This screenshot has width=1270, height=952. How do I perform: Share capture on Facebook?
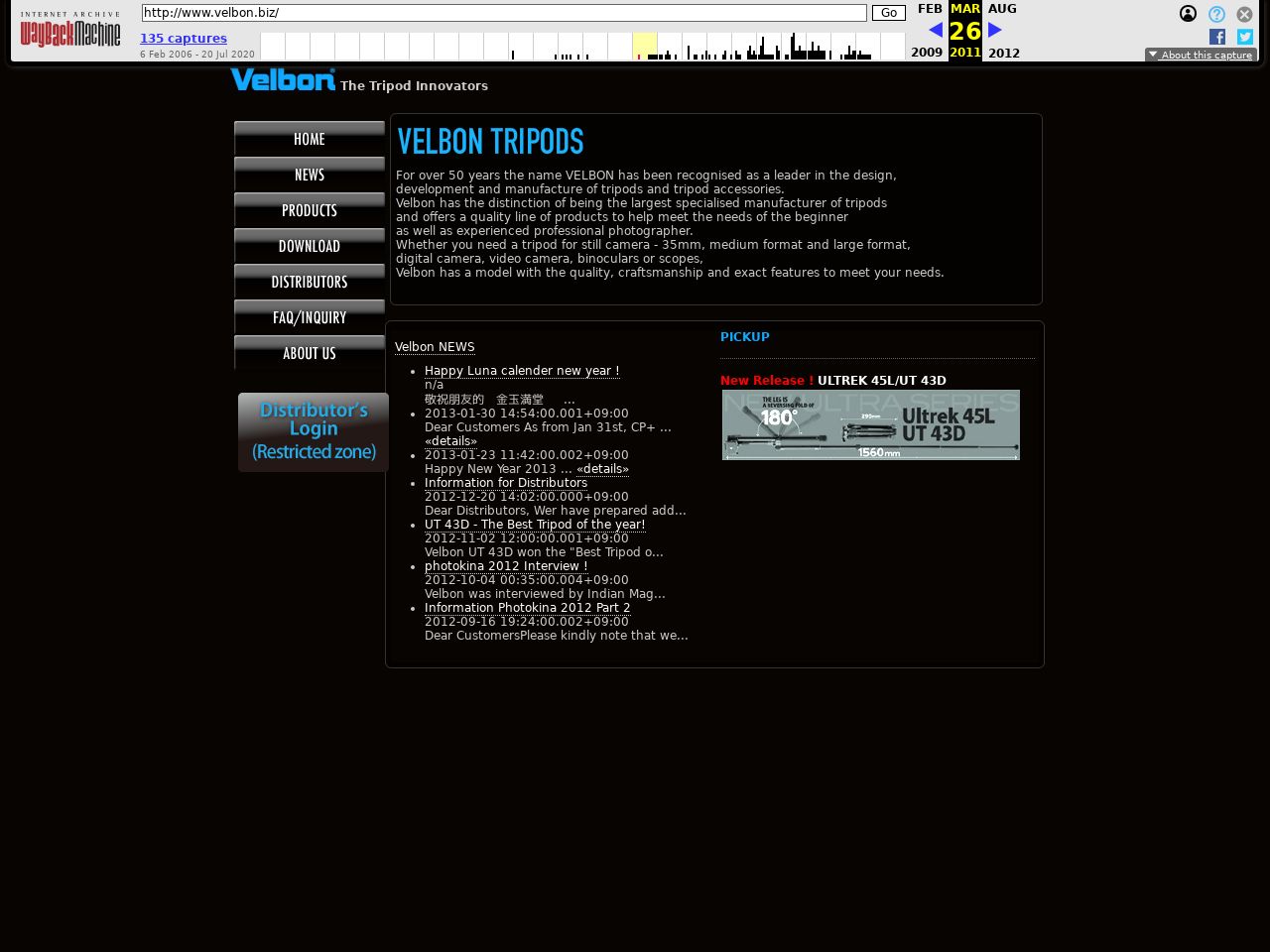coord(1217,37)
